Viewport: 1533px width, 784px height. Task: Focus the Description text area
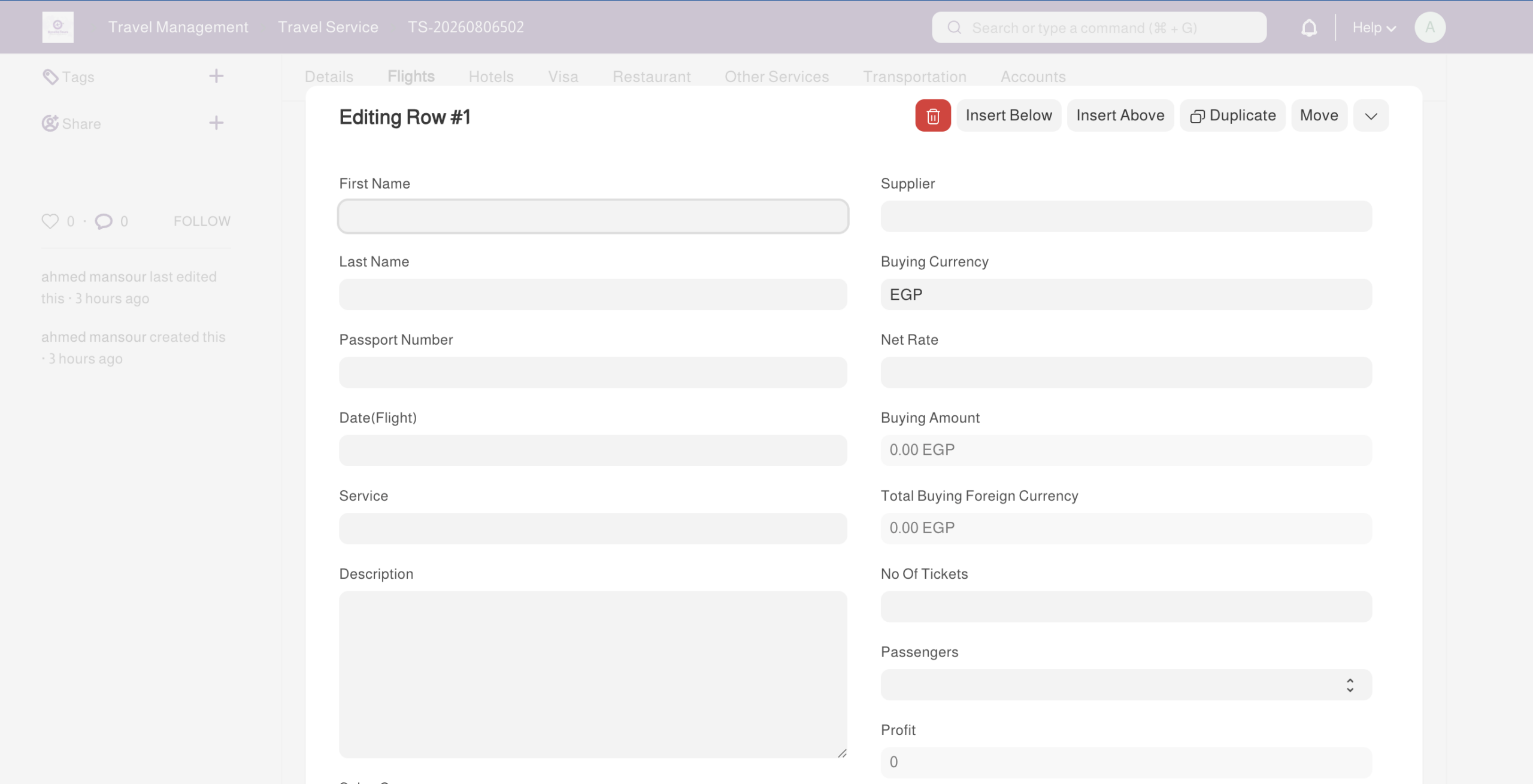[x=593, y=674]
